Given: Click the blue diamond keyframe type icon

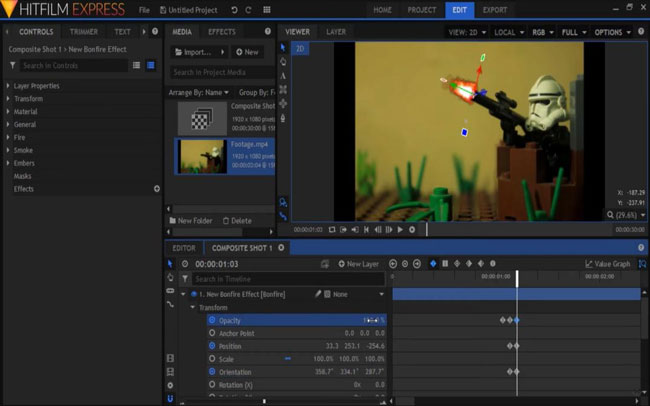Looking at the screenshot, I should pyautogui.click(x=433, y=264).
